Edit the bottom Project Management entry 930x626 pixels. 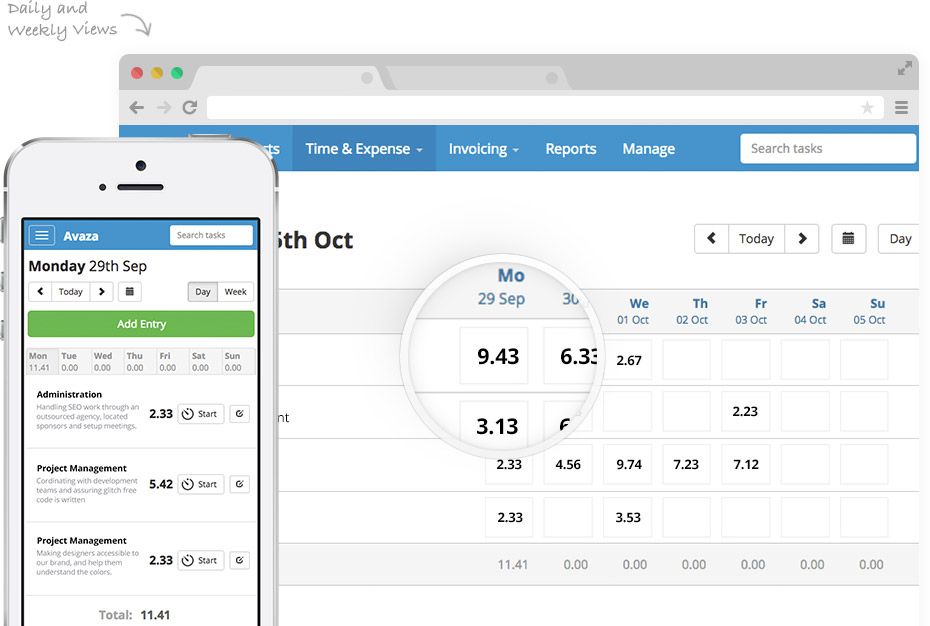(x=239, y=560)
